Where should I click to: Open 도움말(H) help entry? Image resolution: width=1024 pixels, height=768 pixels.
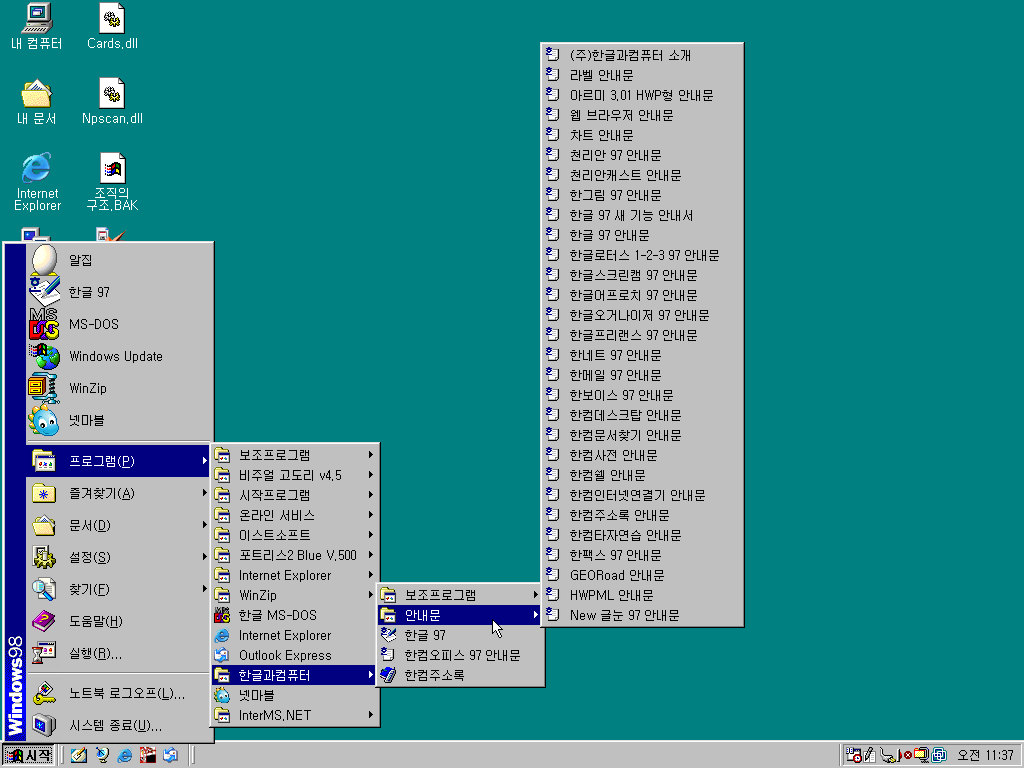120,621
